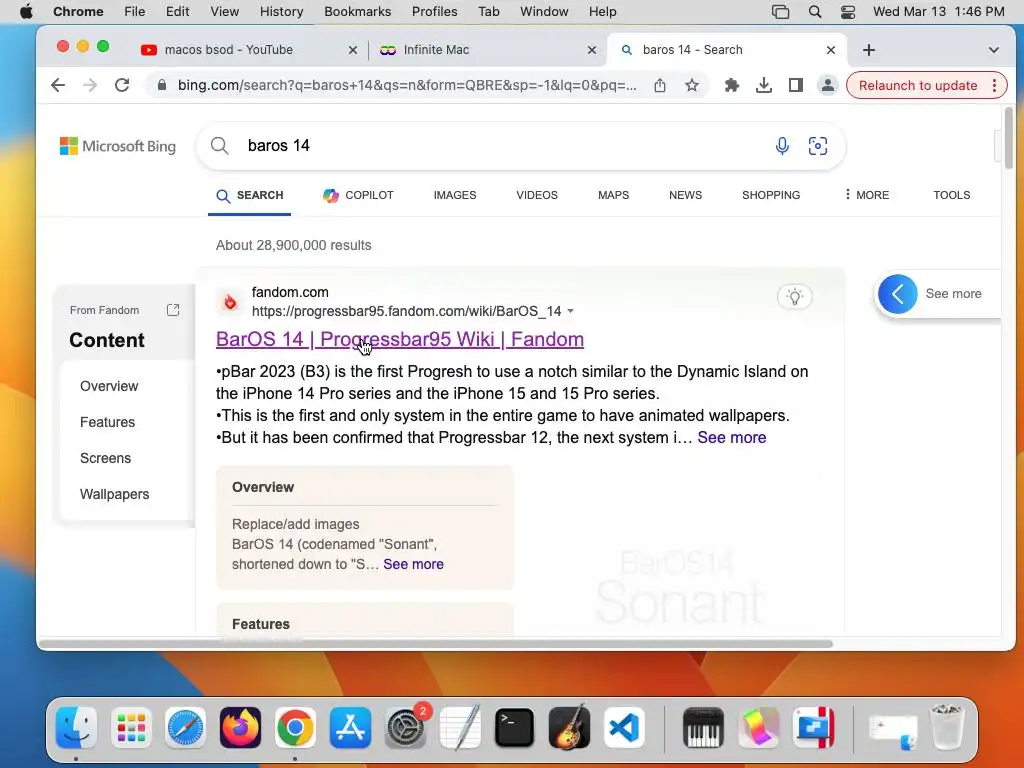Viewport: 1024px width, 768px height.
Task: Select the IMAGES search tab
Action: (x=455, y=195)
